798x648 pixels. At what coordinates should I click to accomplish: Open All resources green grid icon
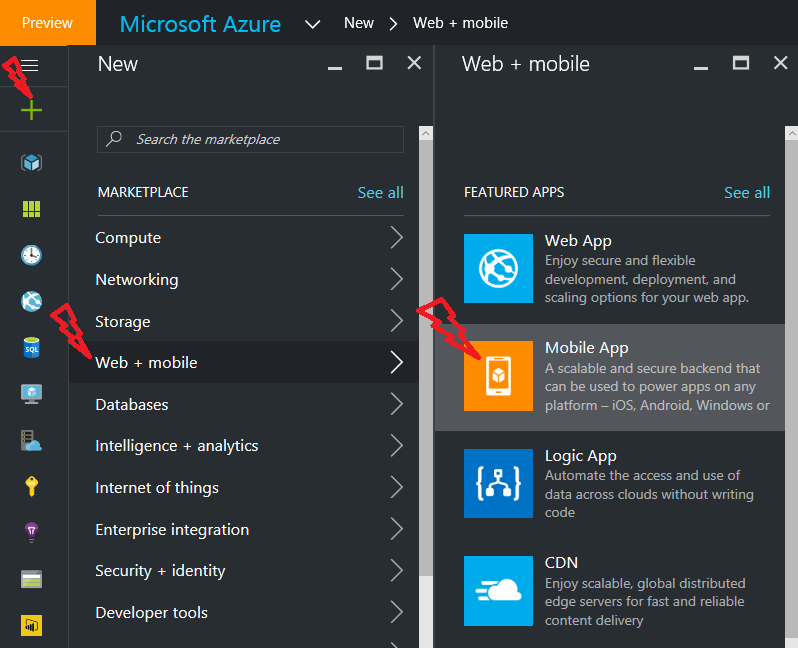(x=32, y=209)
